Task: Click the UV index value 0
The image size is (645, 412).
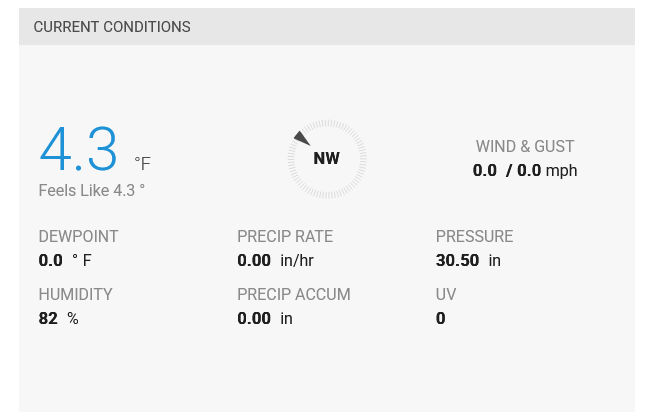Action: (441, 319)
